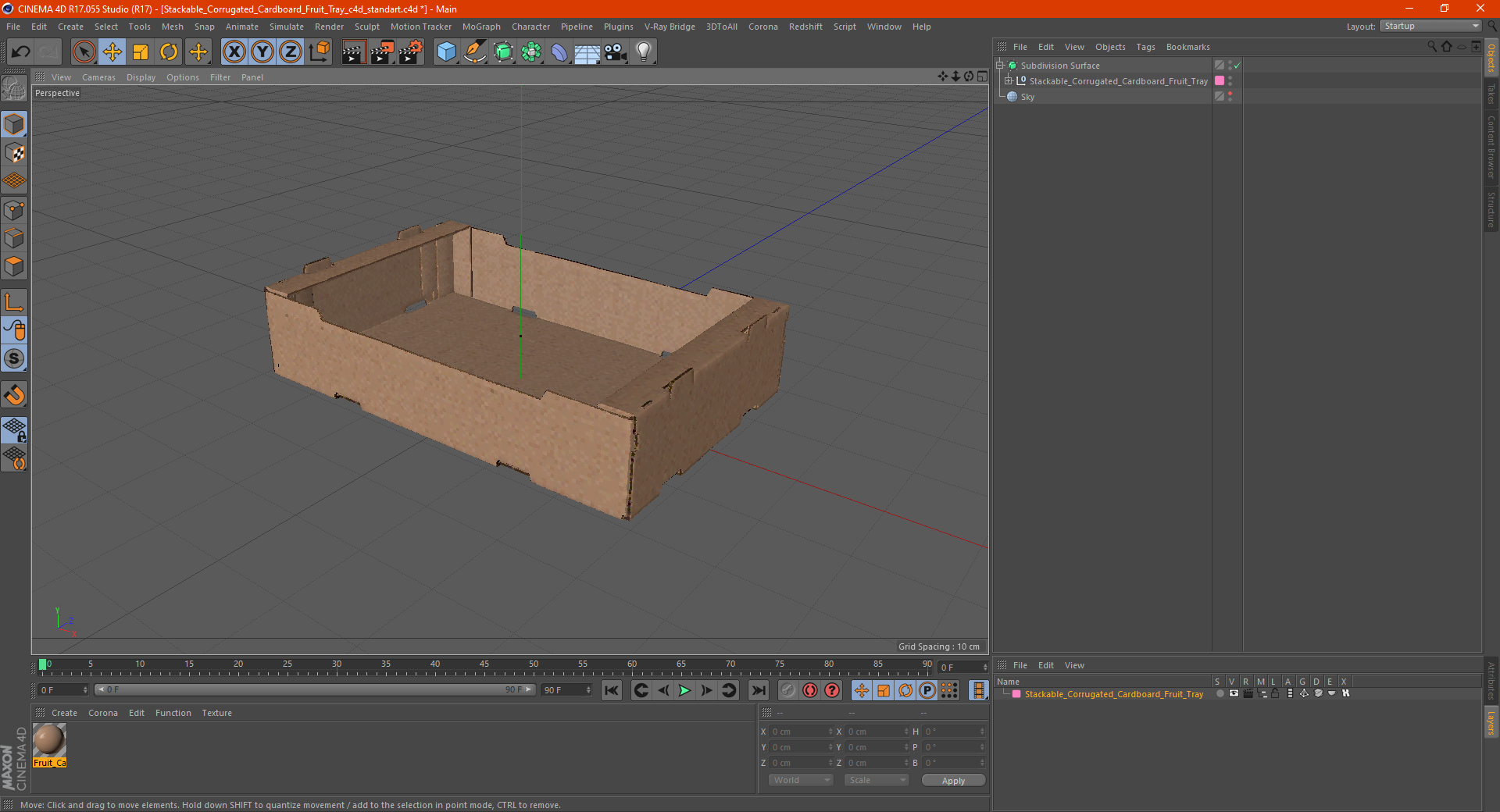Select the Sky object
This screenshot has height=812, width=1500.
pyautogui.click(x=1027, y=97)
